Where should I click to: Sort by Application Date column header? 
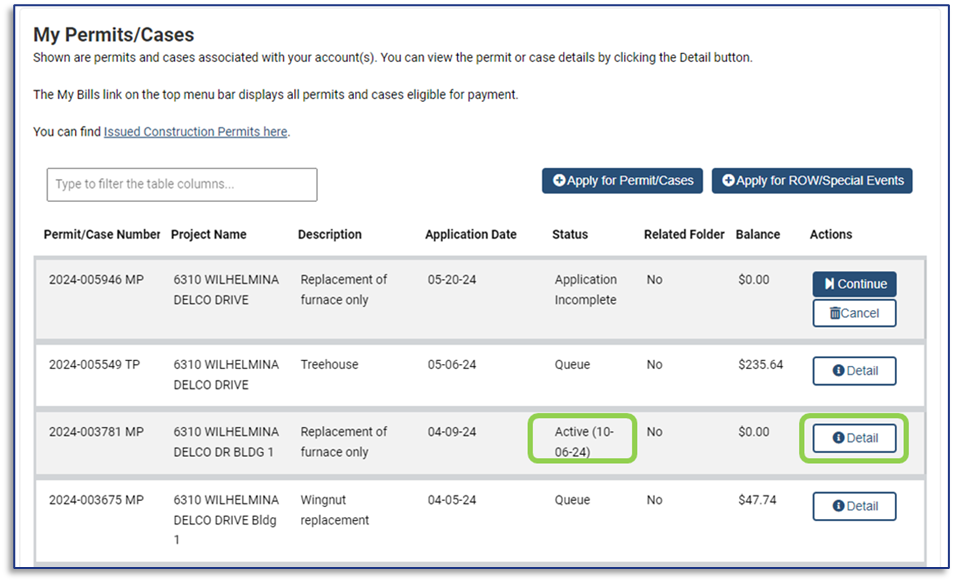(470, 235)
